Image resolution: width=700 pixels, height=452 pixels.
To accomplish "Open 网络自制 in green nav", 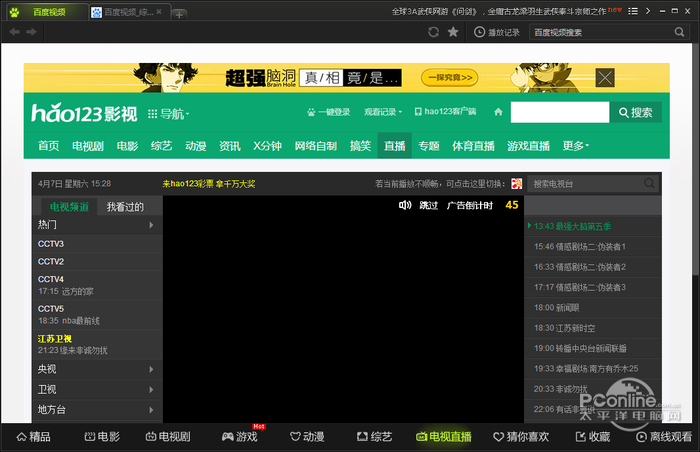I will 316,146.
